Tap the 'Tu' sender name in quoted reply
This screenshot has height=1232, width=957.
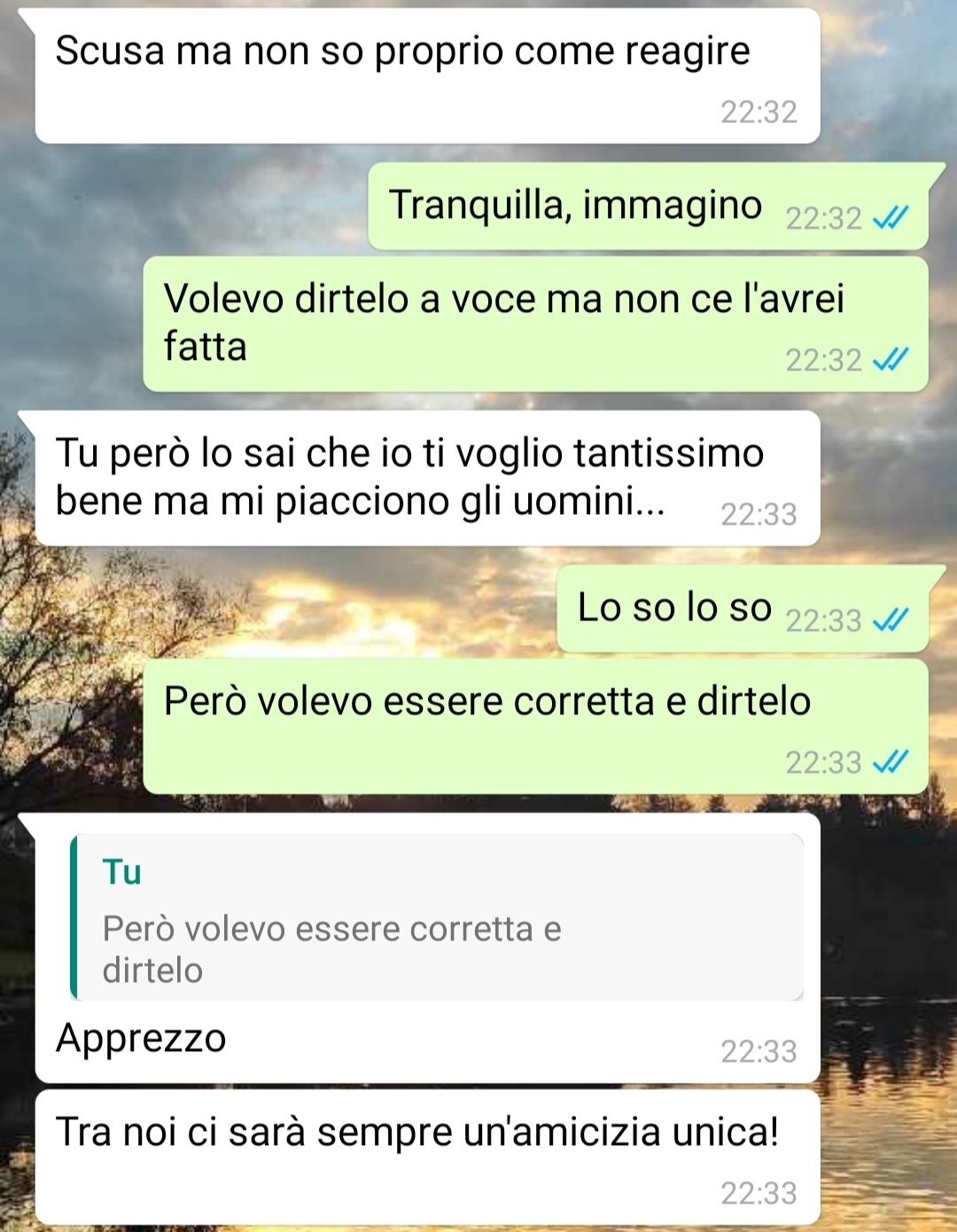click(122, 872)
